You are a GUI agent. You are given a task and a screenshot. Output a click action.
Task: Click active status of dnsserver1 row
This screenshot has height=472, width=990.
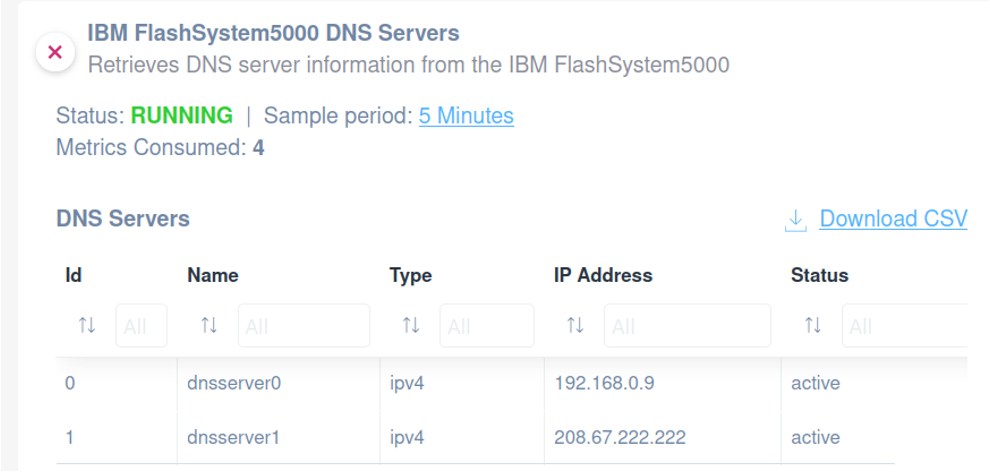(x=816, y=437)
